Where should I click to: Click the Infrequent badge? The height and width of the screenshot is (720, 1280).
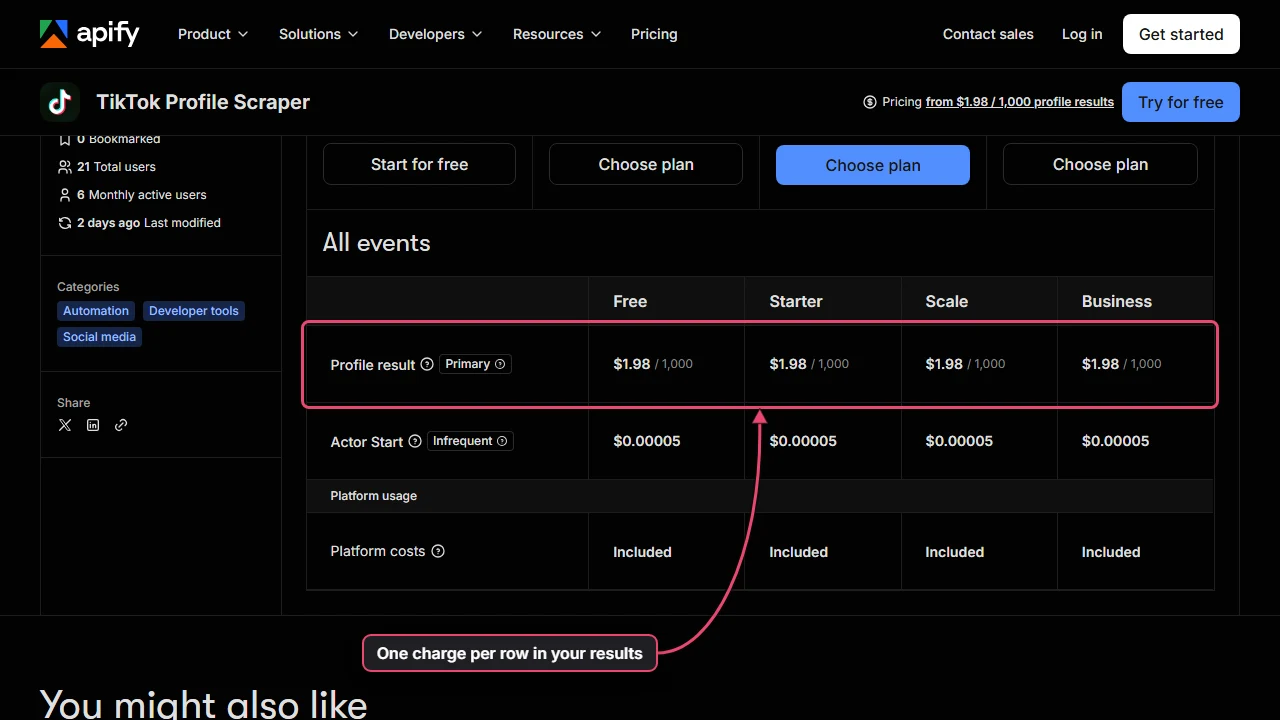470,441
